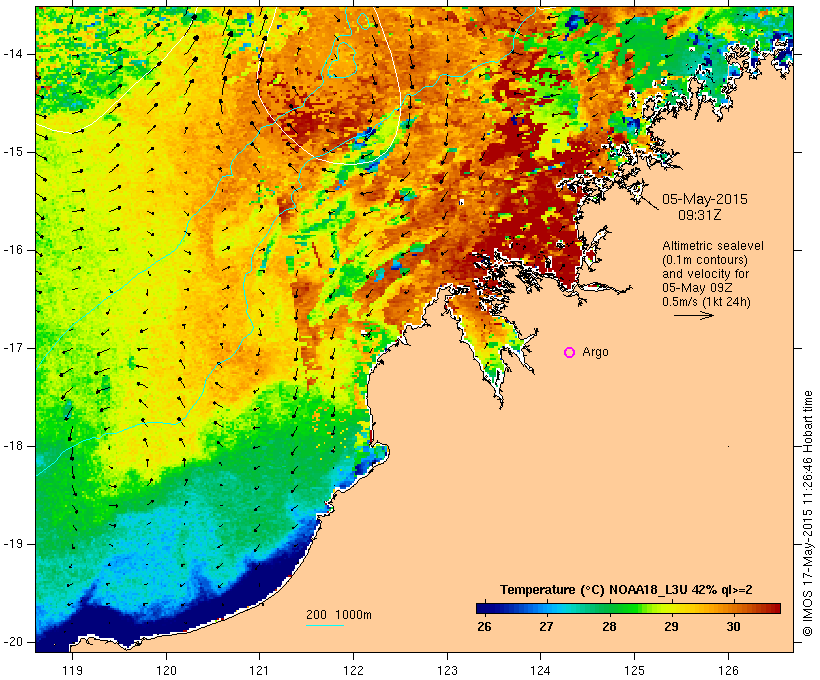
Task: Click the -19 latitude axis label
Action: [12, 544]
